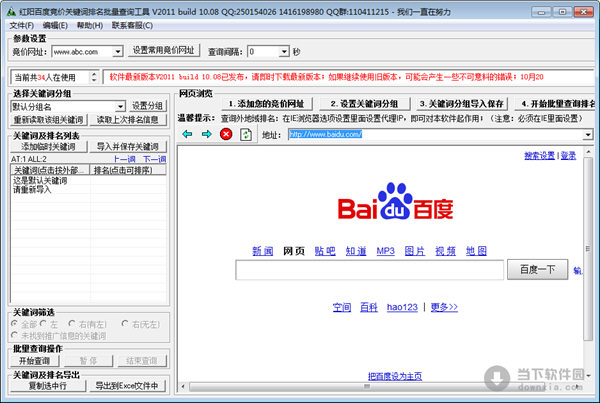Screen dimensions: 600x403
Task: Click the 搜索设置 link
Action: [x=540, y=155]
